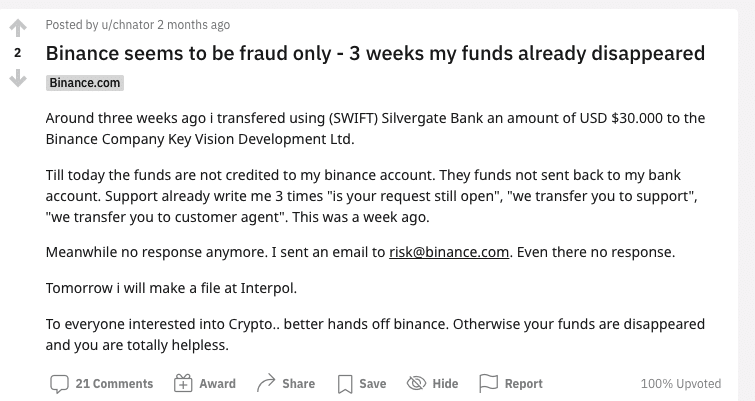
Task: Report this post via Report label
Action: click(523, 383)
